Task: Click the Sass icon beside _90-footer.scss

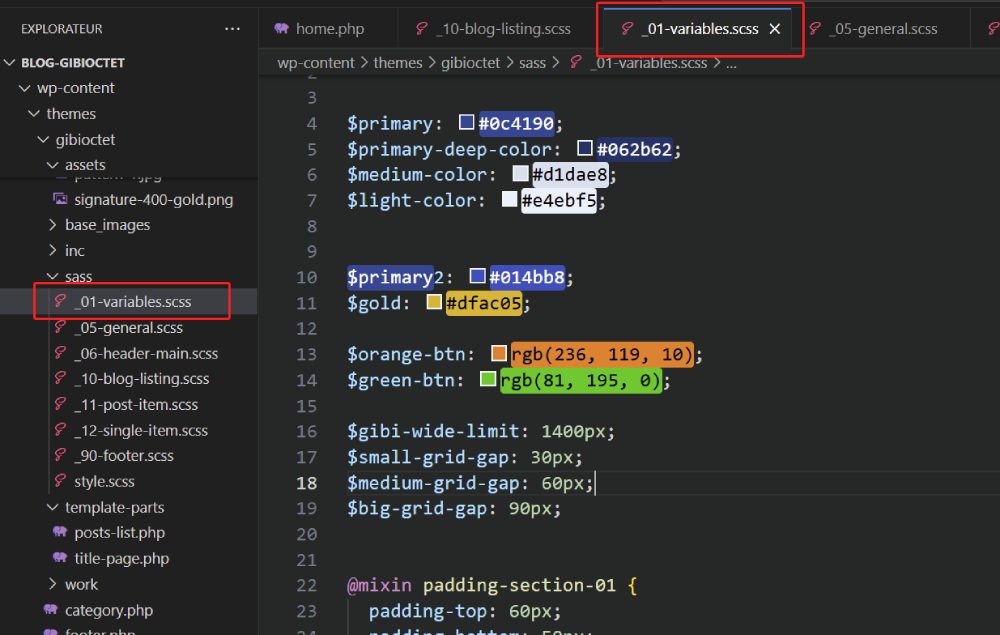Action: point(60,455)
